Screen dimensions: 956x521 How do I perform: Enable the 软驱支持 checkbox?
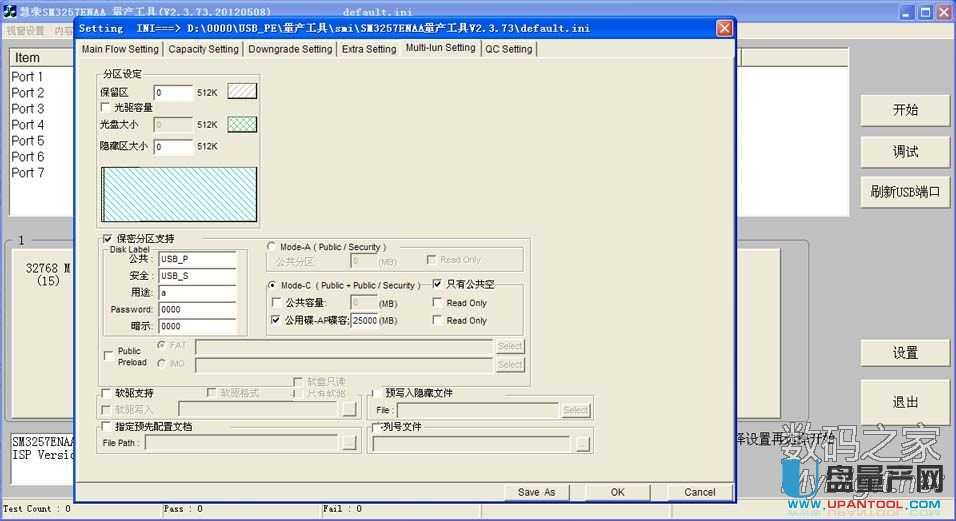pos(106,393)
